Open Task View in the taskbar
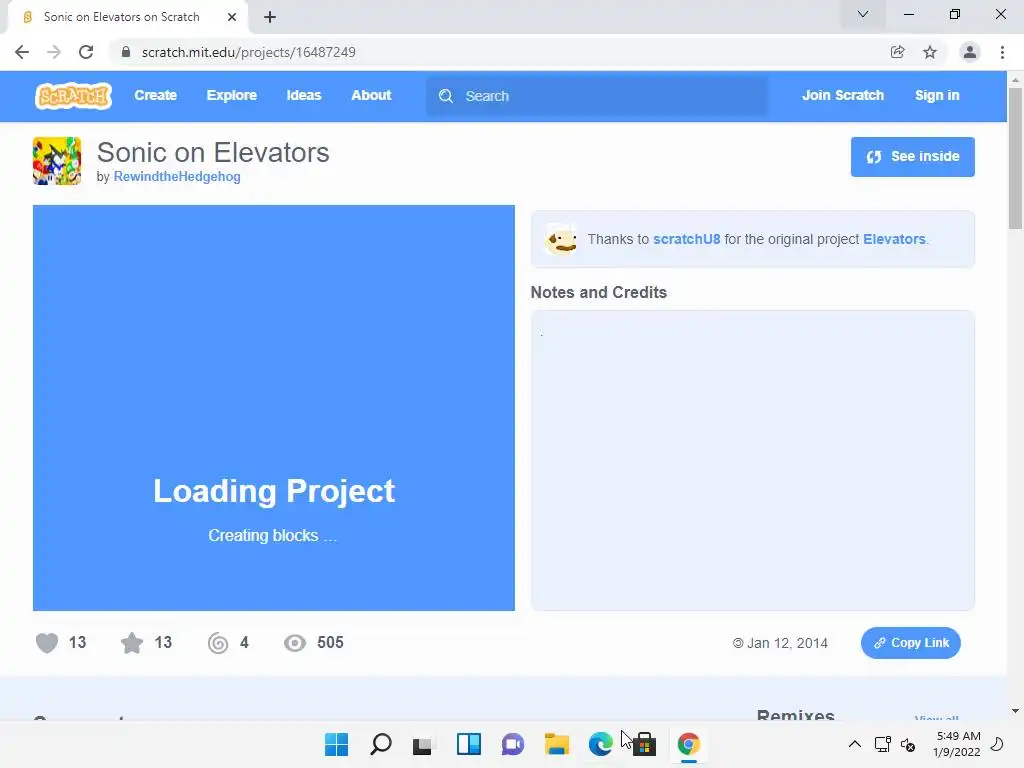Viewport: 1024px width, 768px height. tap(424, 744)
